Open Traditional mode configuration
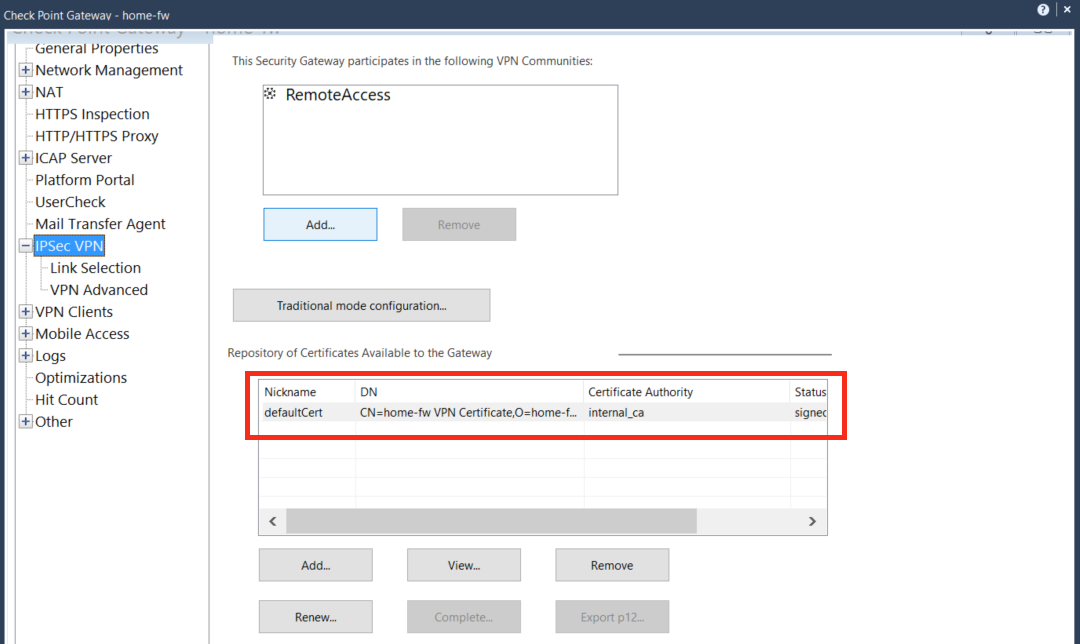The height and width of the screenshot is (644, 1080). click(x=361, y=304)
